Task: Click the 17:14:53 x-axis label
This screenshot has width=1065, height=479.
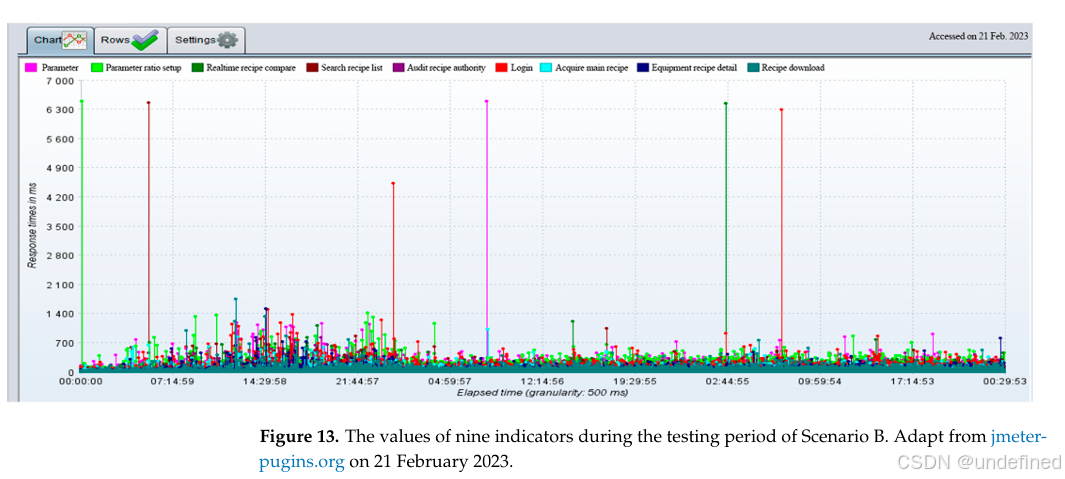Action: (x=912, y=381)
